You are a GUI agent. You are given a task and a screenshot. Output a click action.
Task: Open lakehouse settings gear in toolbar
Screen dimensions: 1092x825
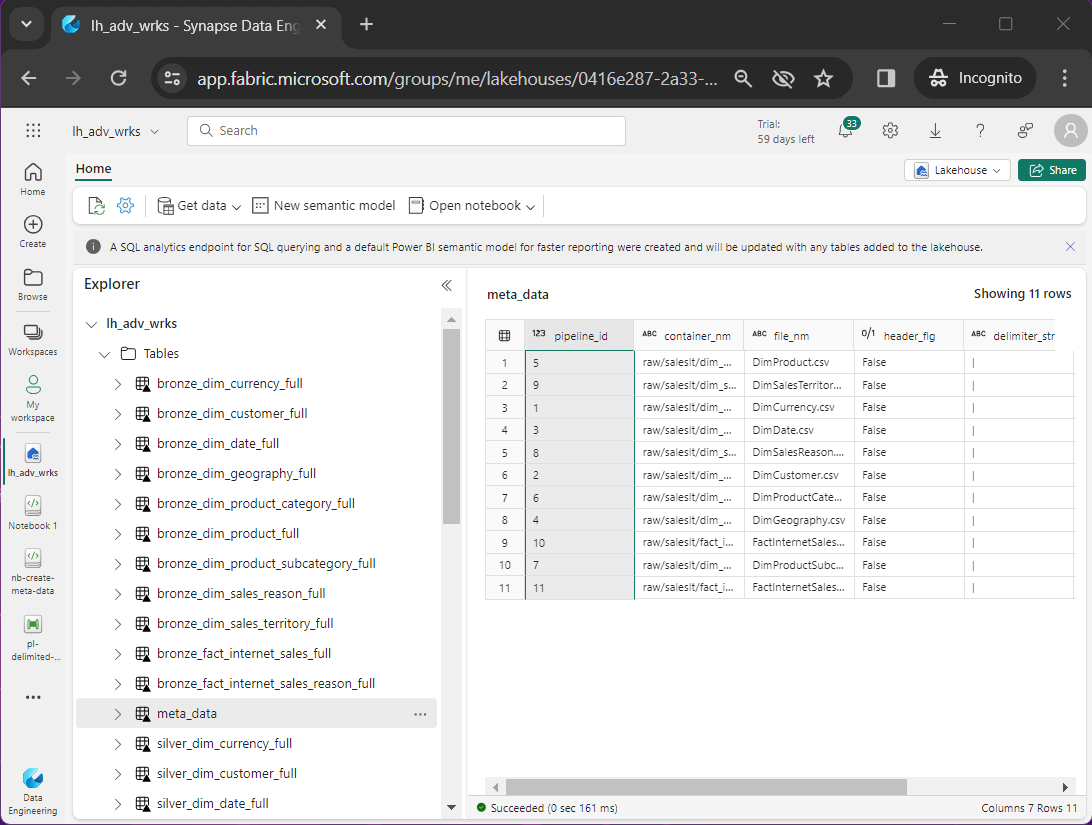[x=125, y=205]
